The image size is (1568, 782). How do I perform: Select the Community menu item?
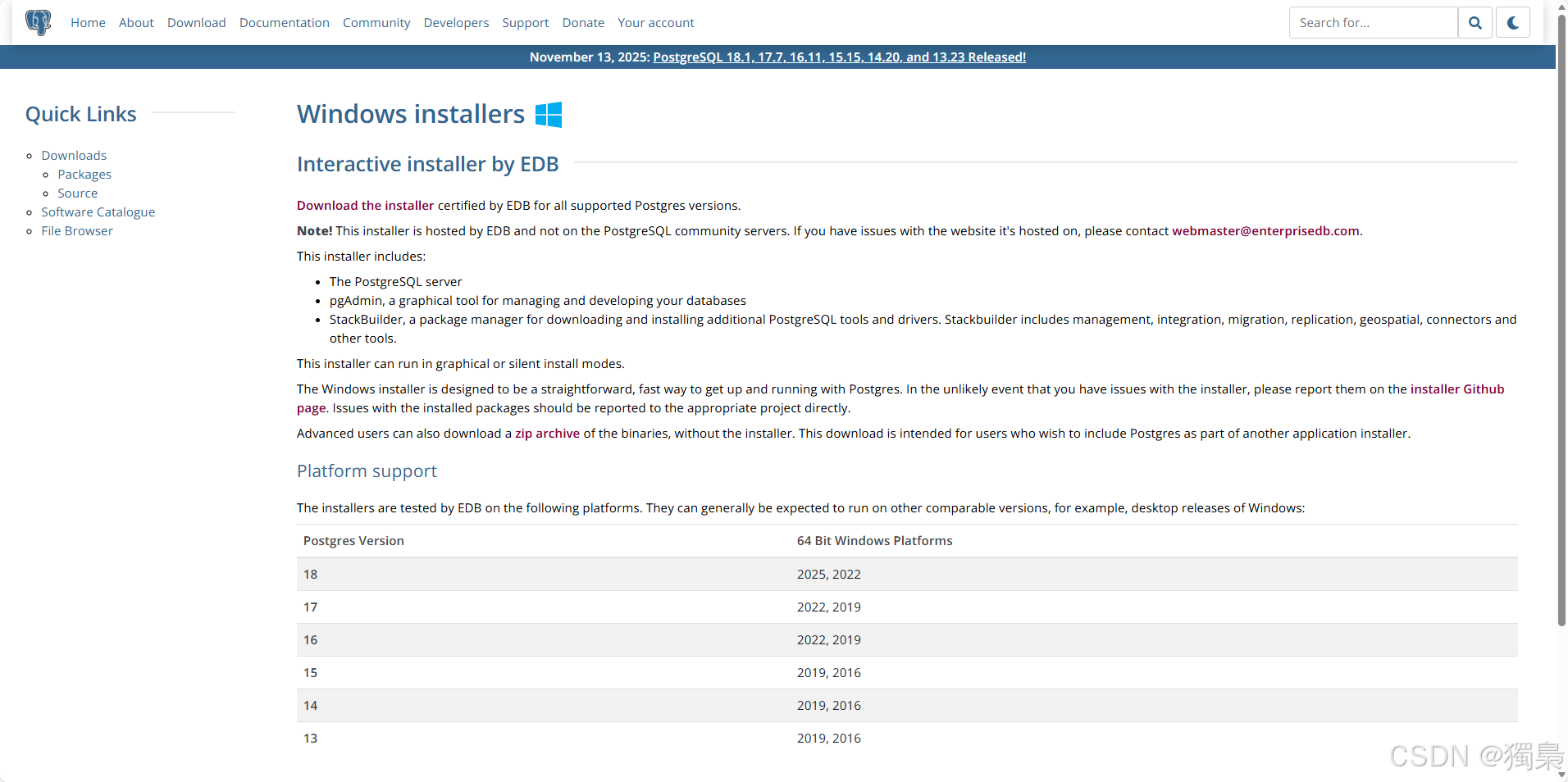click(376, 22)
